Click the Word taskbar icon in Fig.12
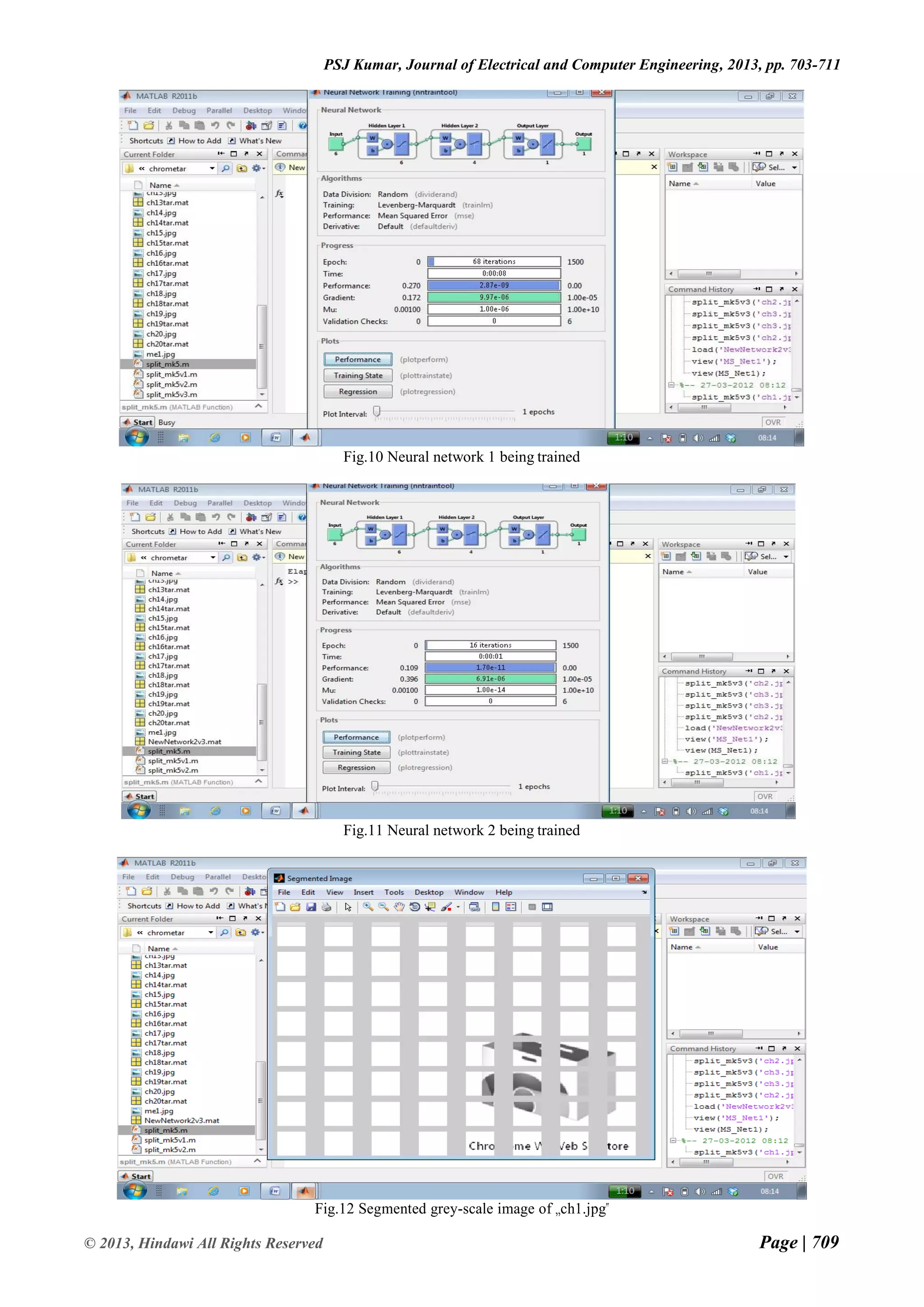The width and height of the screenshot is (924, 1307). [x=275, y=1191]
